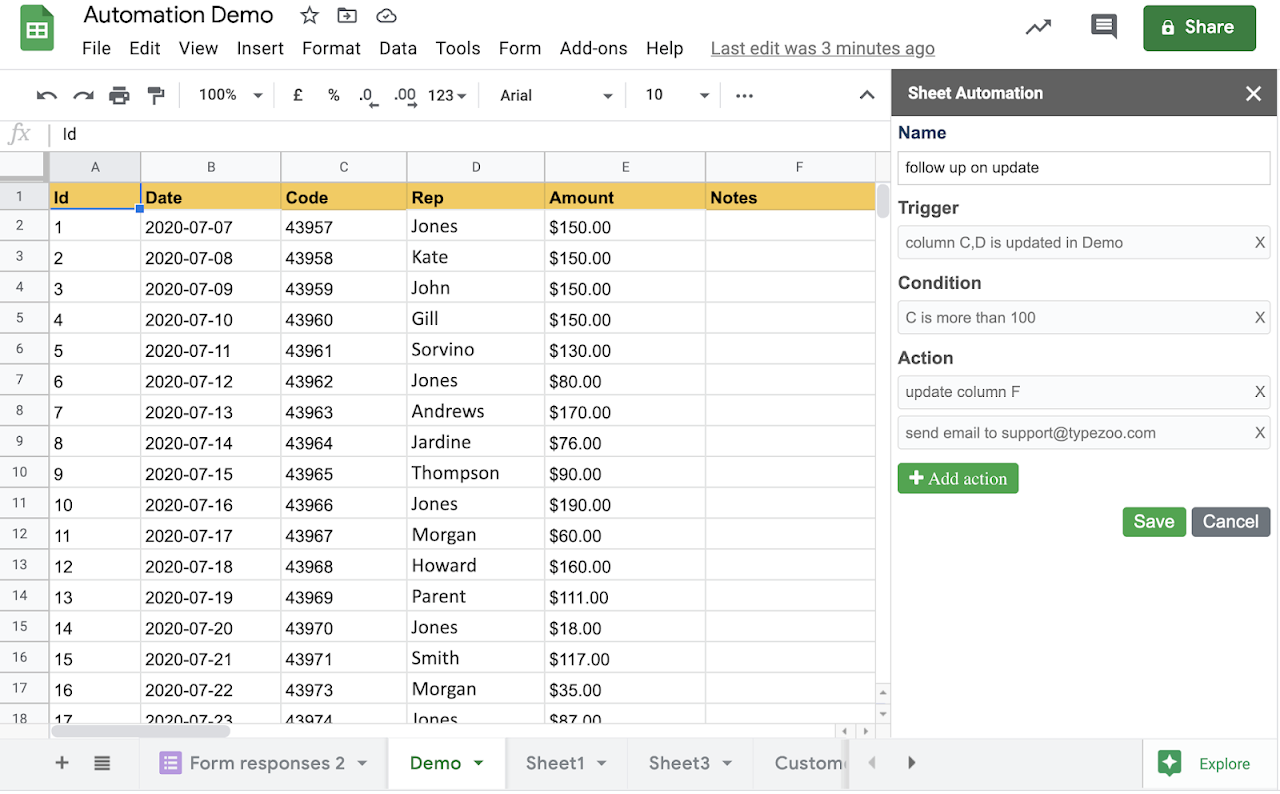Format selection as currency

pyautogui.click(x=296, y=95)
